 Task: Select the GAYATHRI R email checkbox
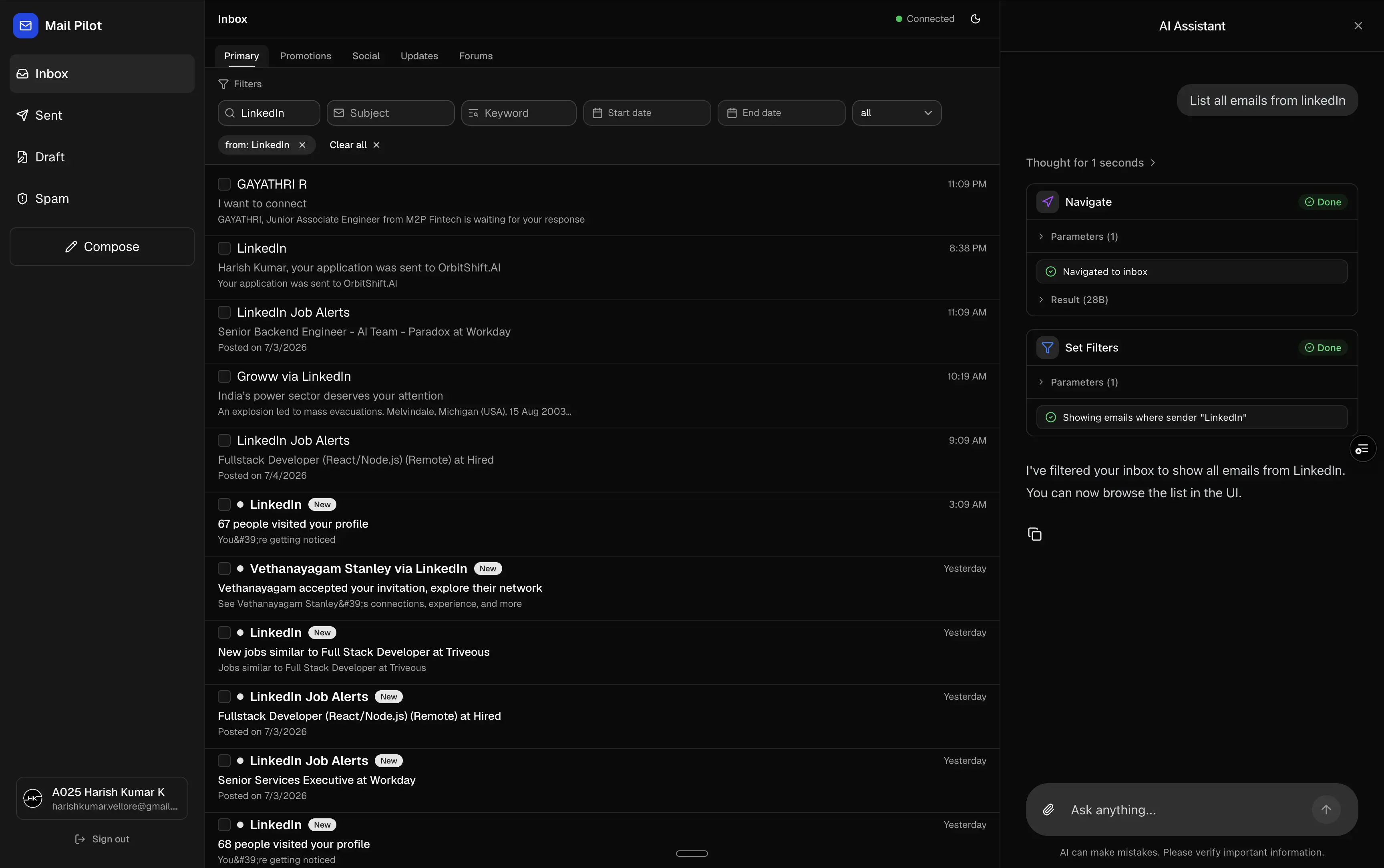pyautogui.click(x=224, y=184)
